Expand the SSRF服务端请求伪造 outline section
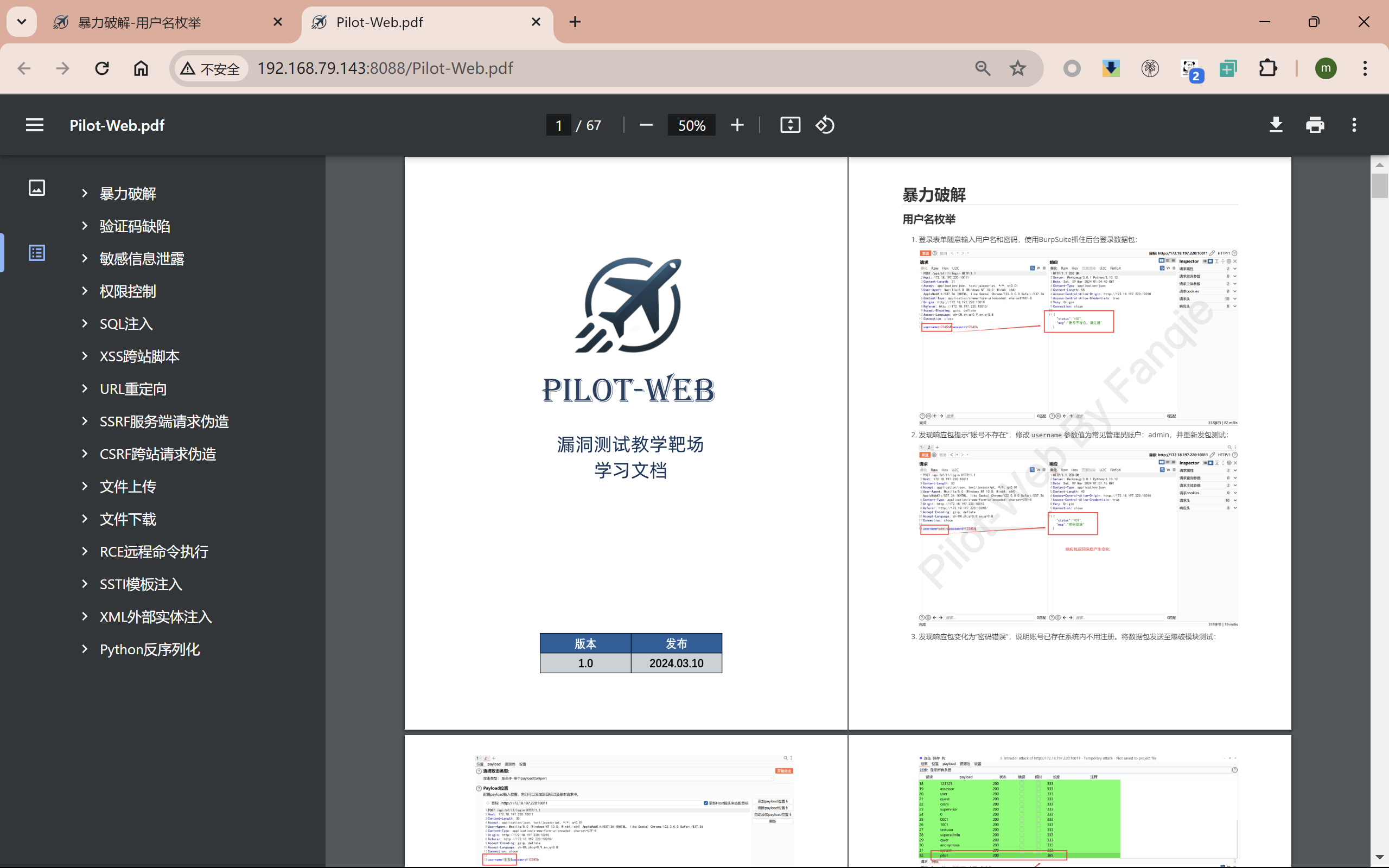This screenshot has width=1389, height=868. pos(85,421)
